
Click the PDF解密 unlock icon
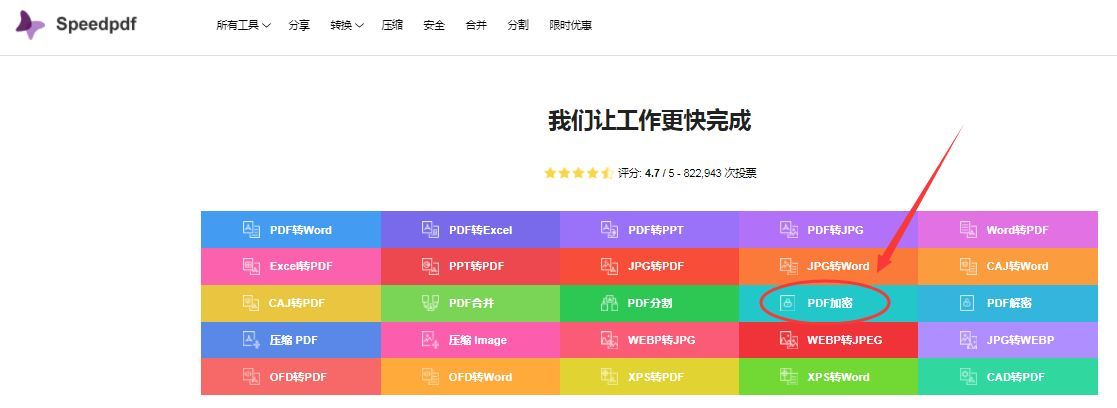pos(967,303)
